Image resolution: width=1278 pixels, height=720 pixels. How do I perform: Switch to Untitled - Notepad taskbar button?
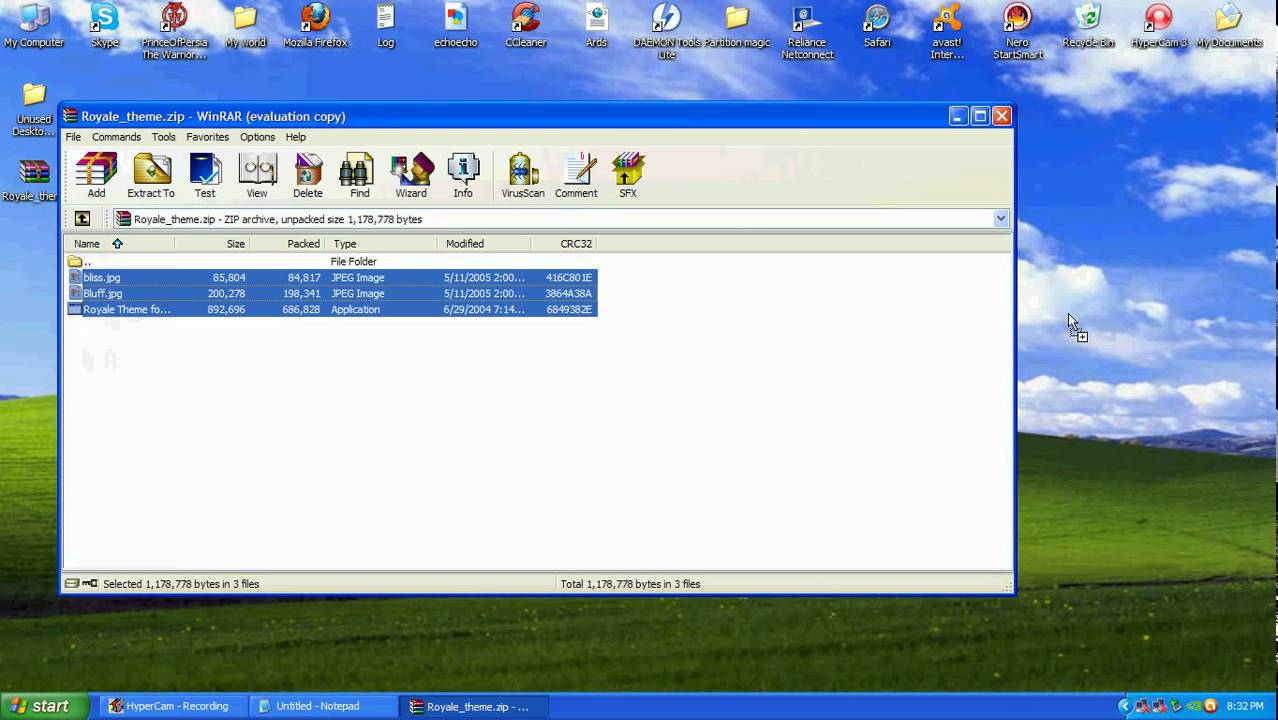coord(322,706)
